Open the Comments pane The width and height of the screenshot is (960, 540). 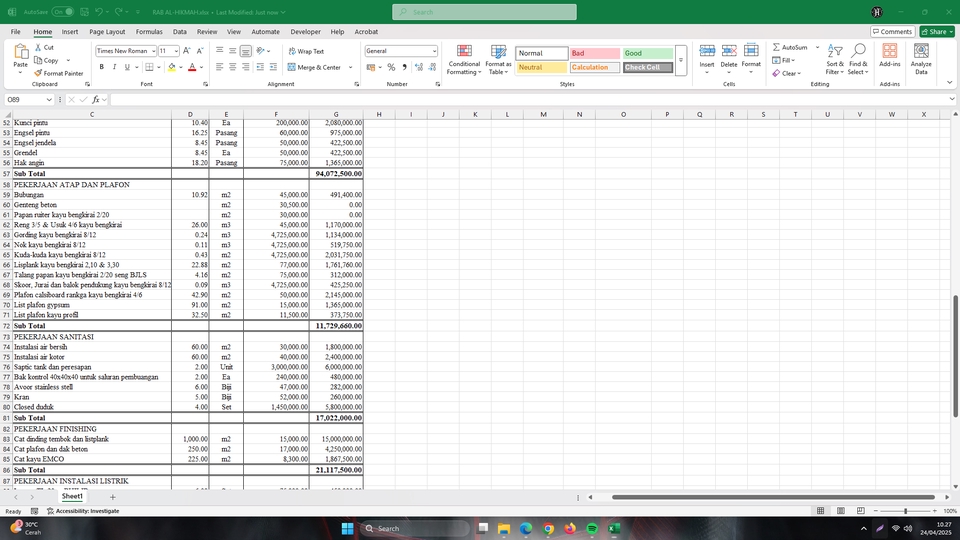(893, 32)
